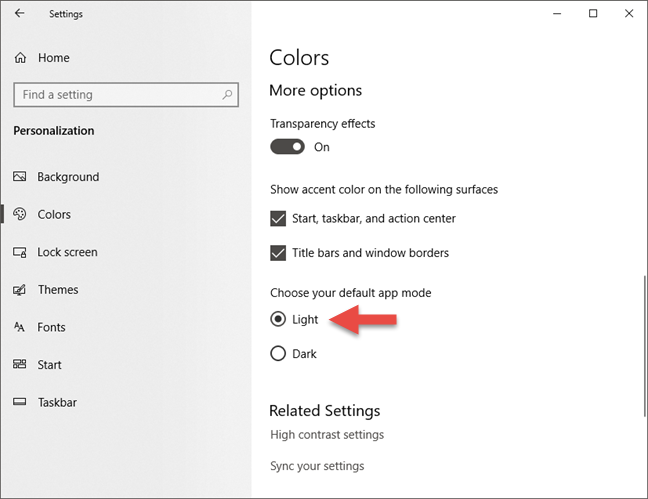
Task: Click the Find a setting field
Action: (x=126, y=95)
